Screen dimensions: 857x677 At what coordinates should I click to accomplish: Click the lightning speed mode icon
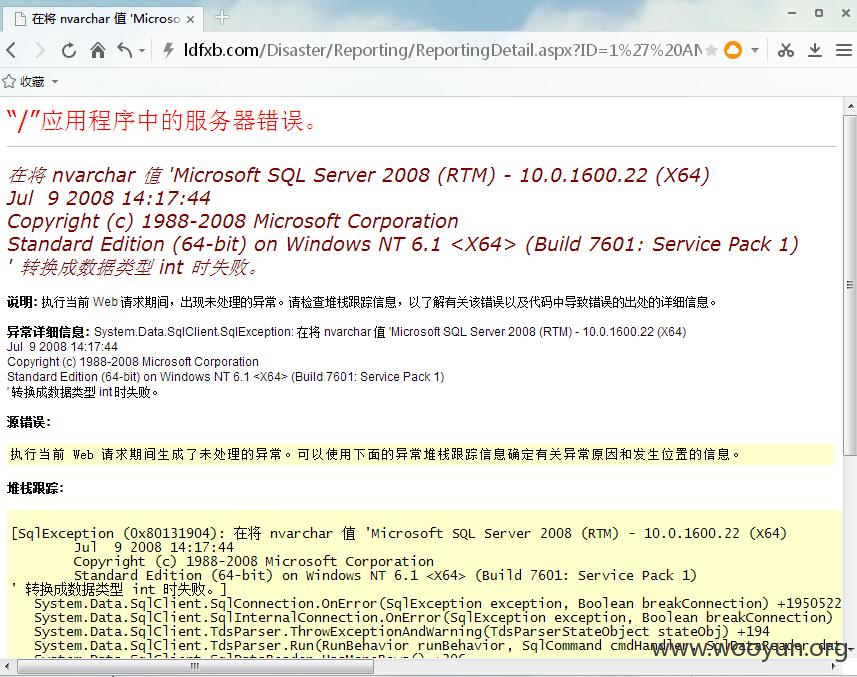coord(168,50)
